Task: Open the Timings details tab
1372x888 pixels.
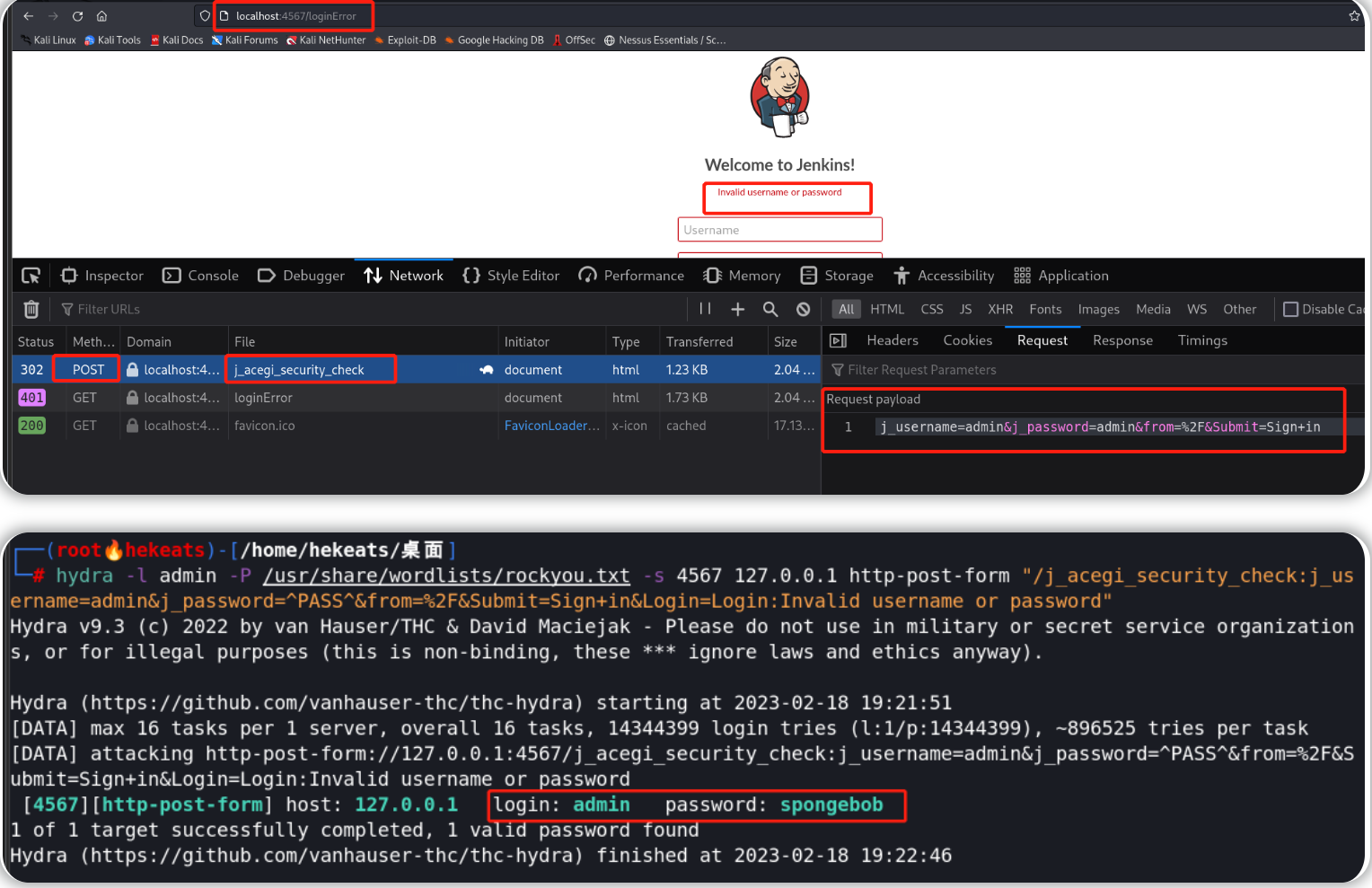Action: (x=1202, y=340)
